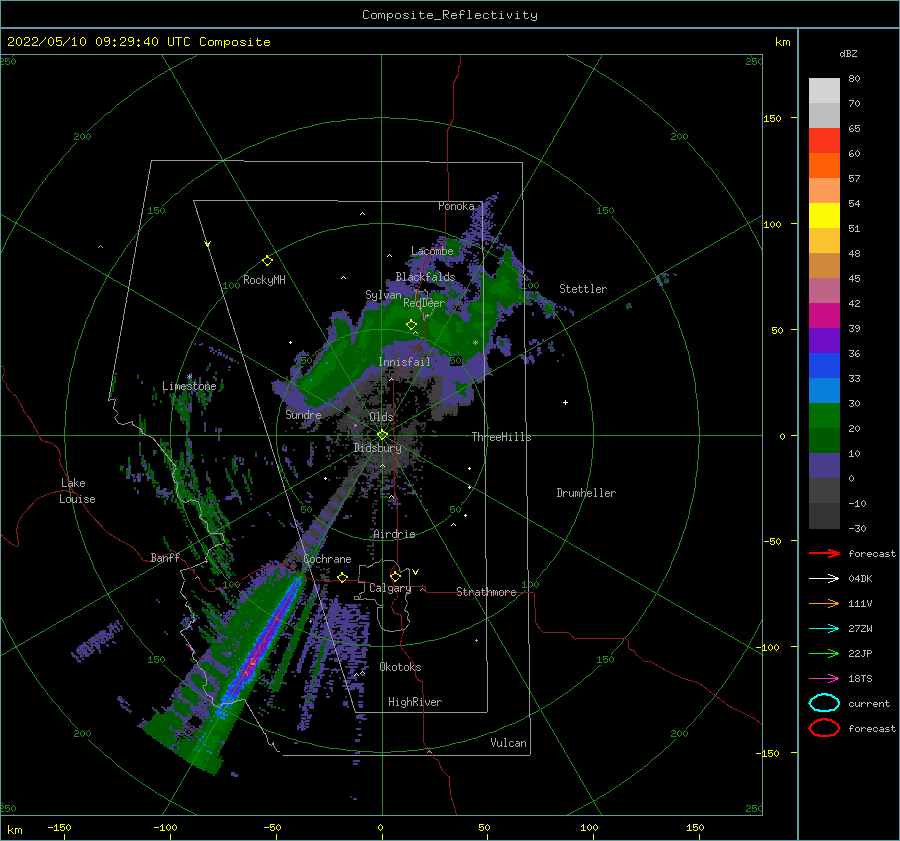Screen dimensions: 900x841
Task: Click white plus marker north of Drumheller
Action: click(x=565, y=402)
